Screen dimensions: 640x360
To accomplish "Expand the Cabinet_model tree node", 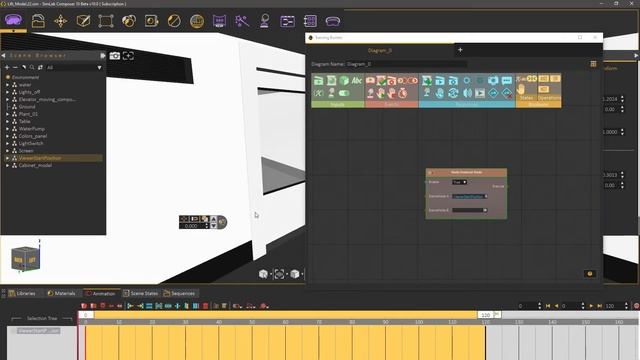I will pos(7,165).
